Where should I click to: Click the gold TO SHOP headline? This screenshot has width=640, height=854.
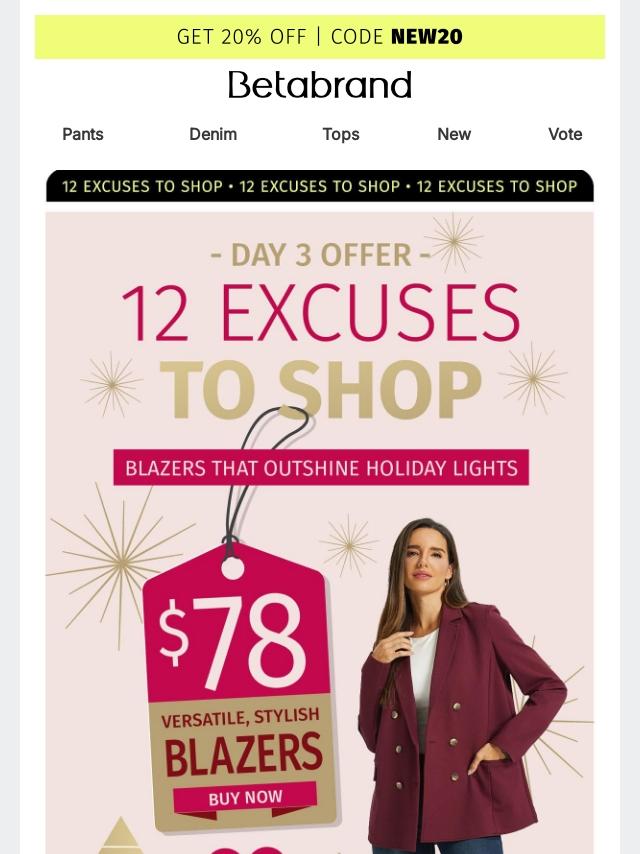click(x=320, y=389)
